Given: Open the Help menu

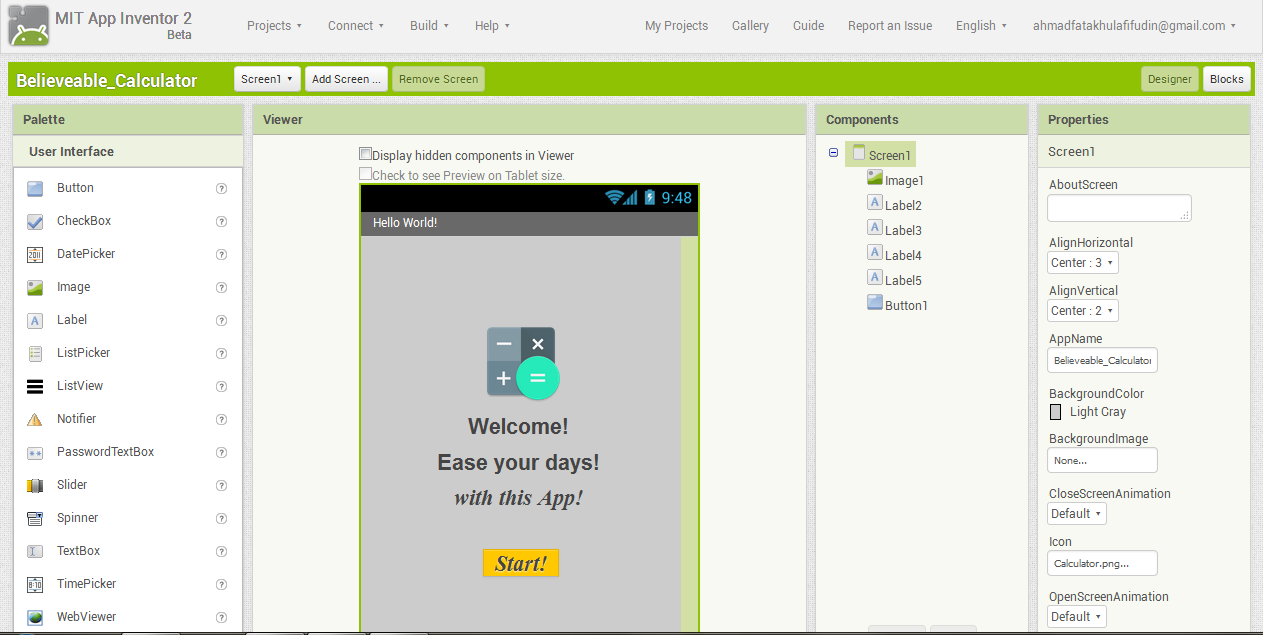Looking at the screenshot, I should pos(492,26).
